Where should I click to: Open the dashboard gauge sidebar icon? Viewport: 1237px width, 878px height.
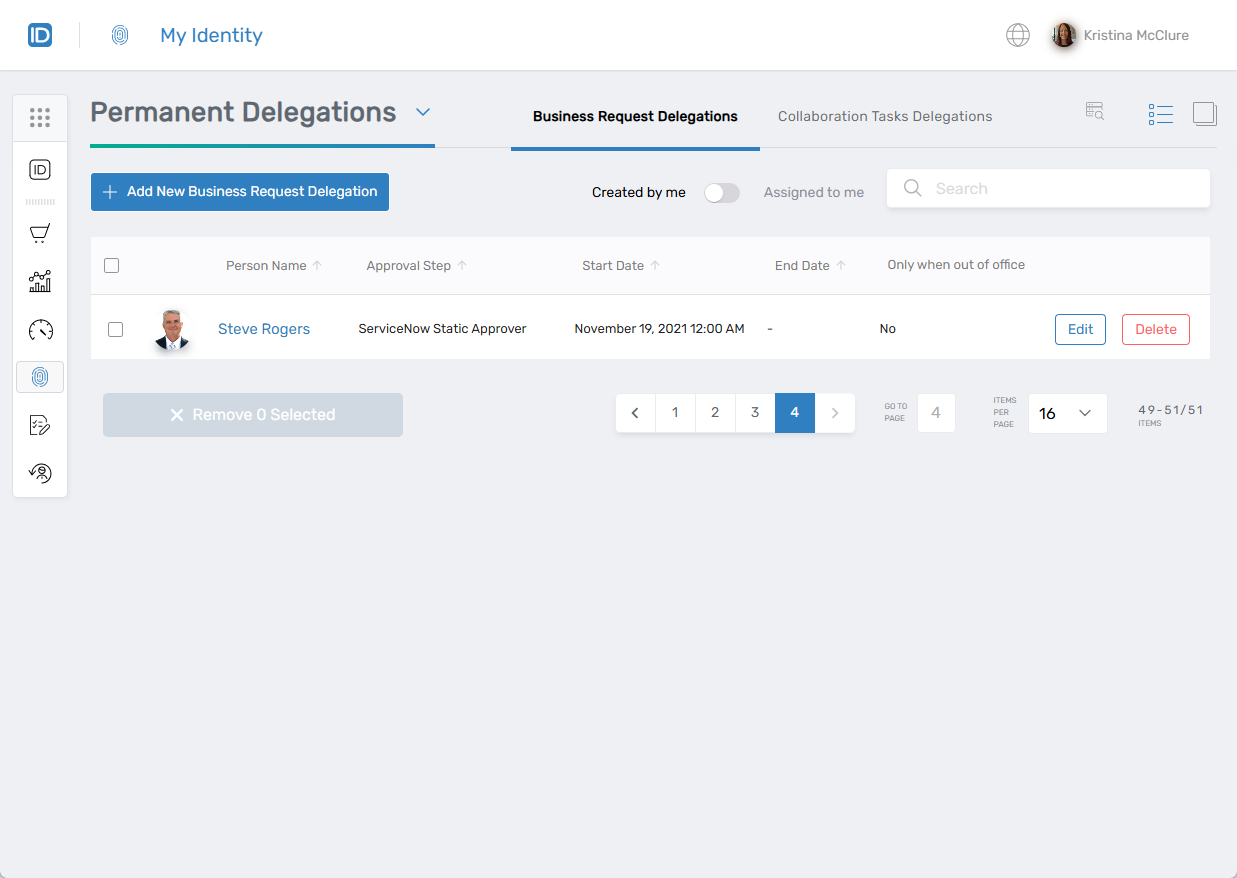(x=39, y=329)
